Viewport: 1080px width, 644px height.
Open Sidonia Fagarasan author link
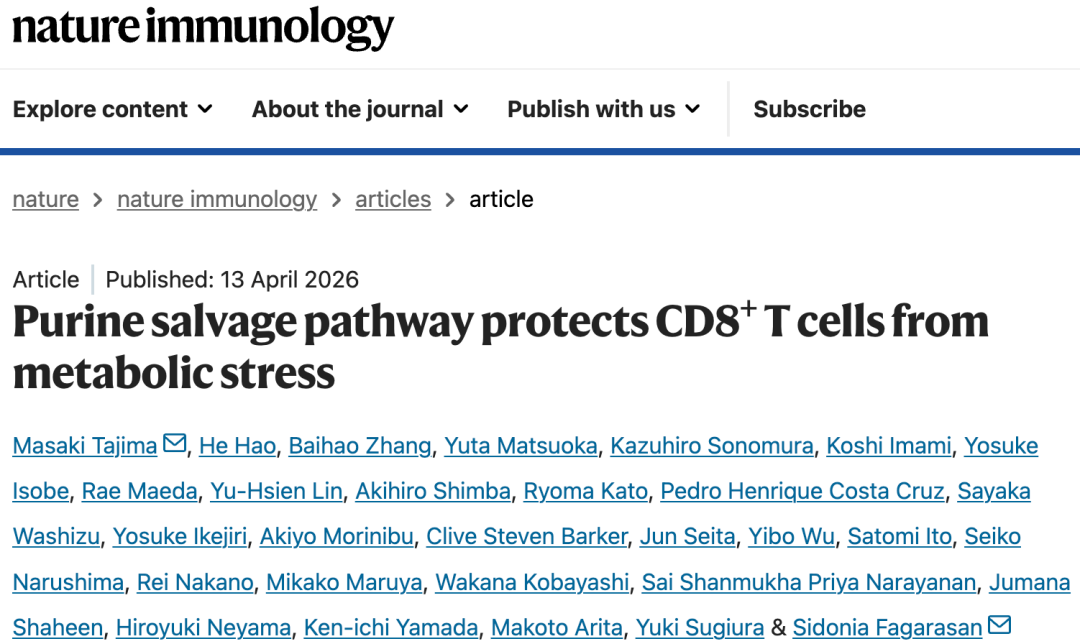(887, 628)
